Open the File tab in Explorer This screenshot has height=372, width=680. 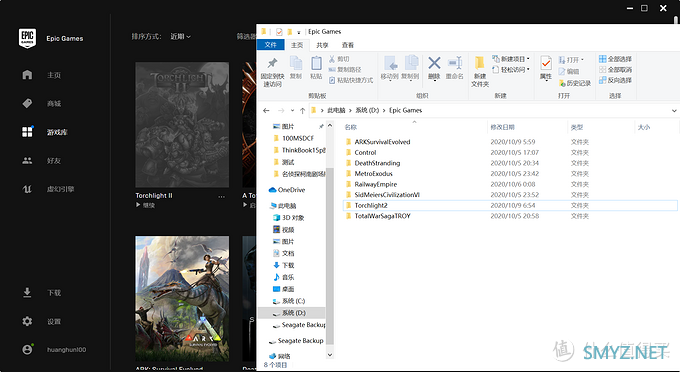271,45
